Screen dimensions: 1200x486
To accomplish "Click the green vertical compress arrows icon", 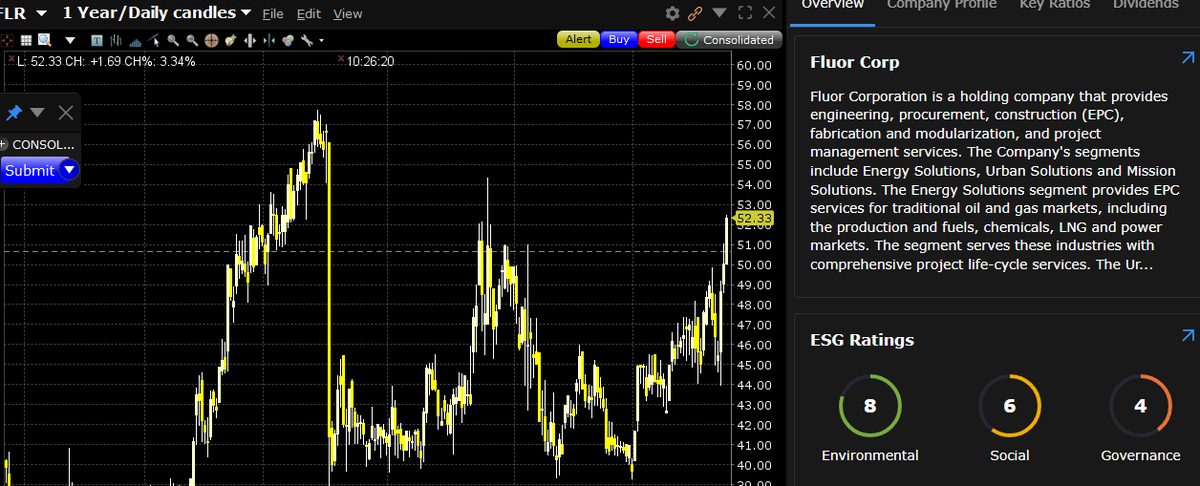I will point(269,40).
